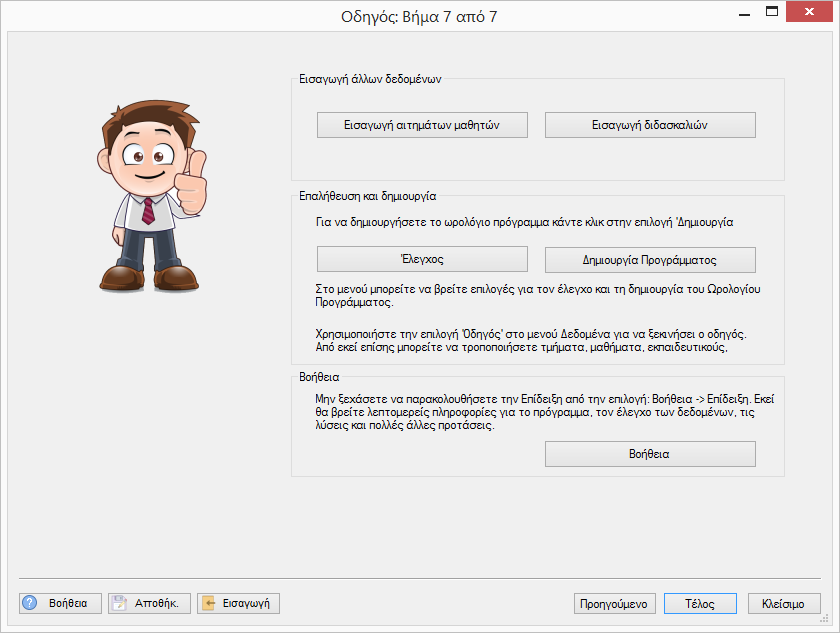Start Δημιουργία Προγράμματος
840x633 pixels.
click(650, 259)
